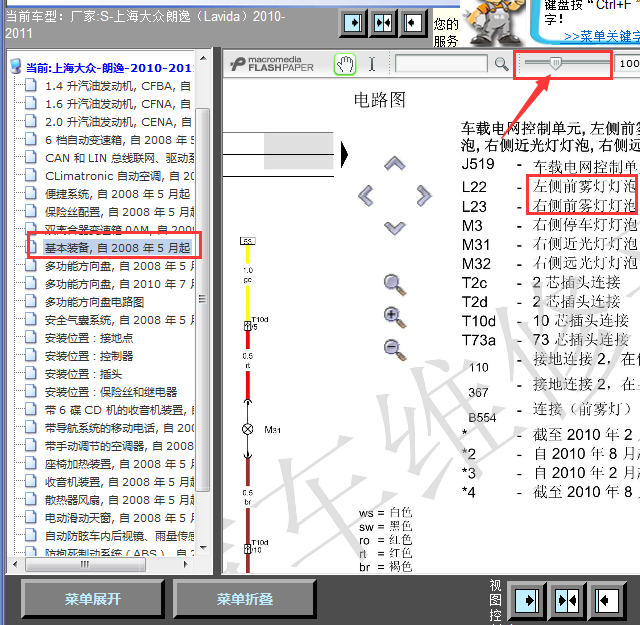Click the 菜单展开 button
Viewport: 640px width, 625px height.
pos(93,599)
